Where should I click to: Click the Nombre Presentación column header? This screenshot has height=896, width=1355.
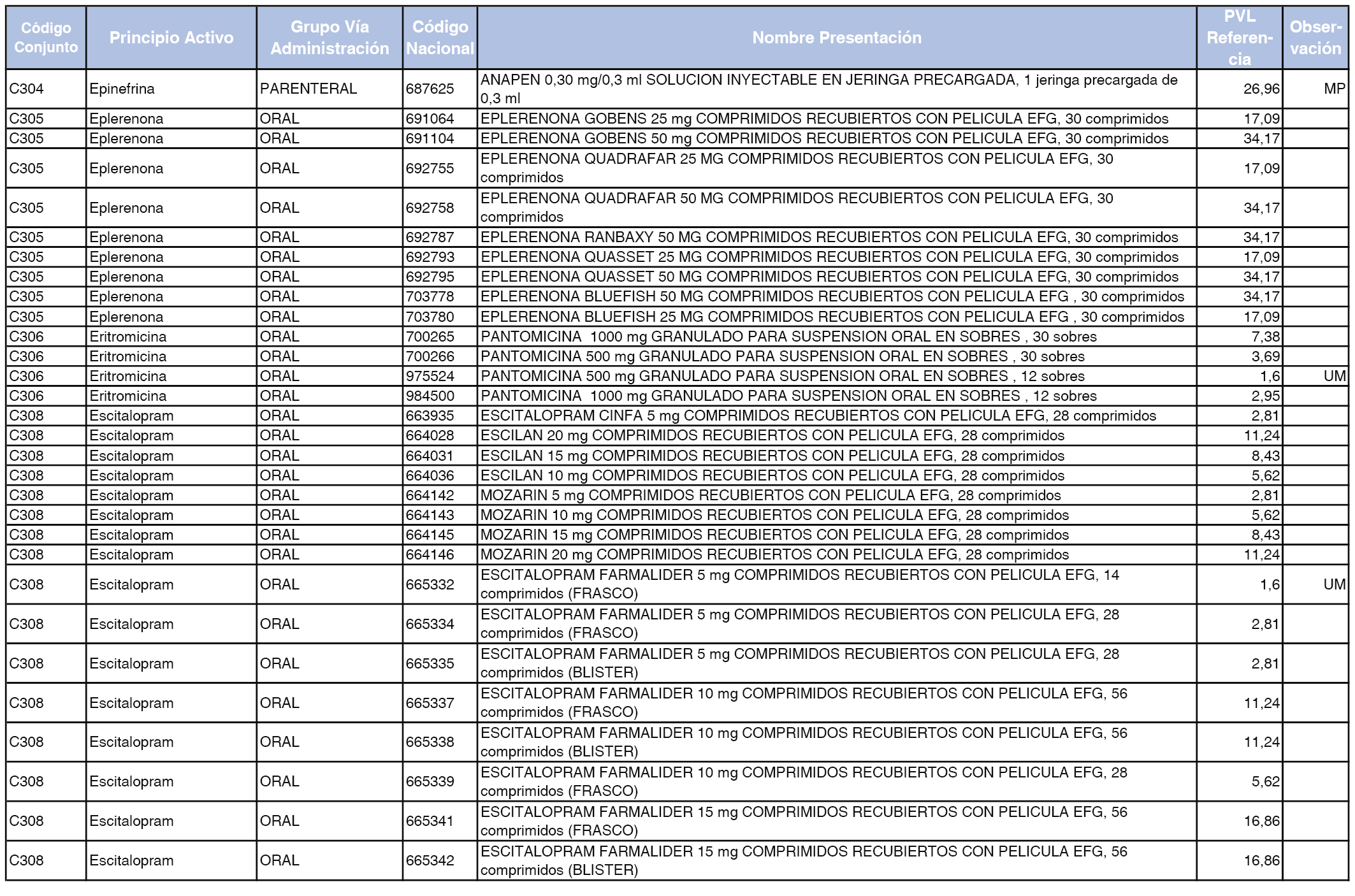[837, 38]
